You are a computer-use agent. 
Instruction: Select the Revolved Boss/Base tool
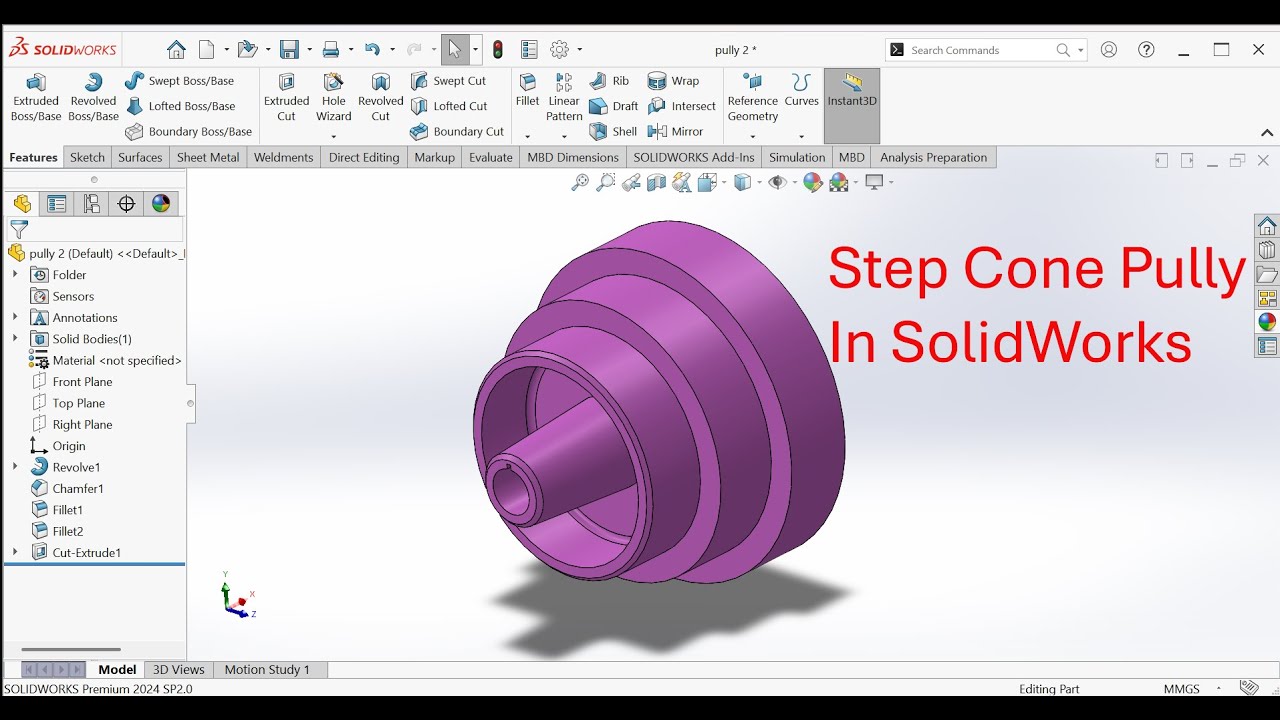click(x=94, y=98)
